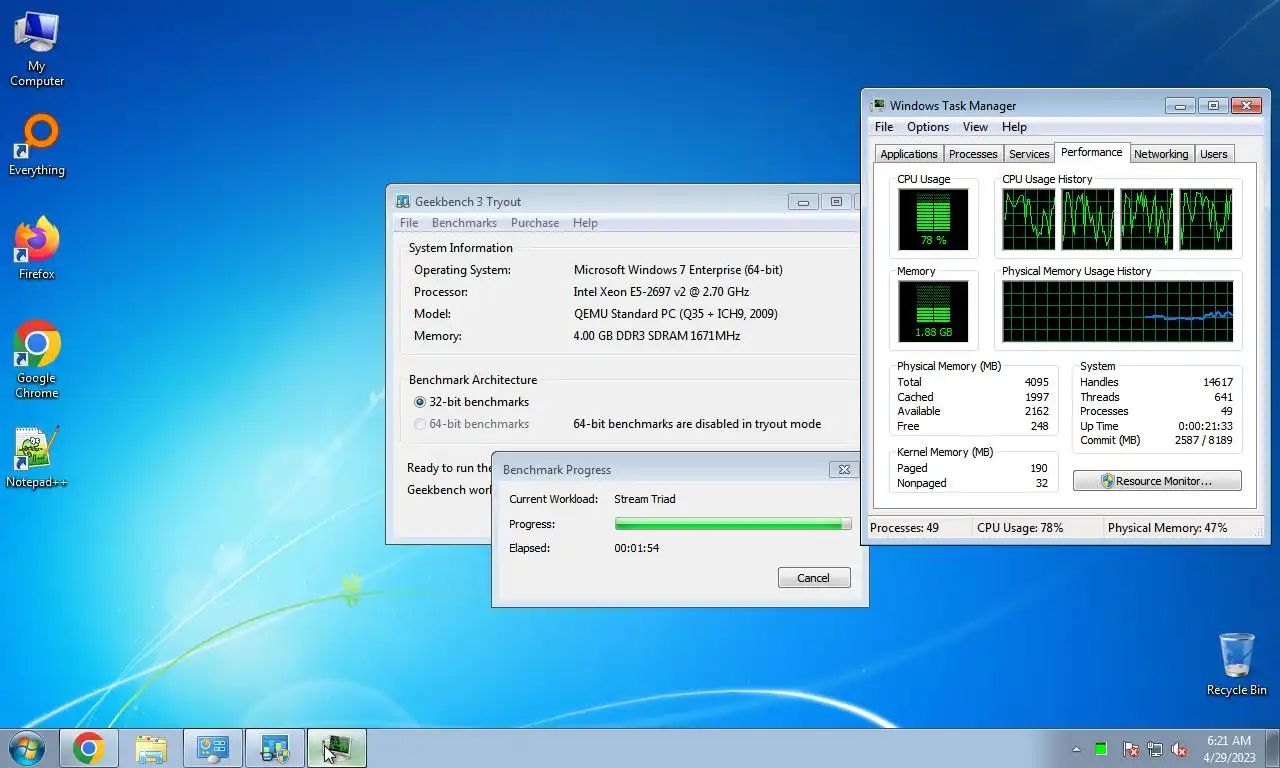Click the muted volume tray icon
Screen dimensions: 1280x768
1179,749
